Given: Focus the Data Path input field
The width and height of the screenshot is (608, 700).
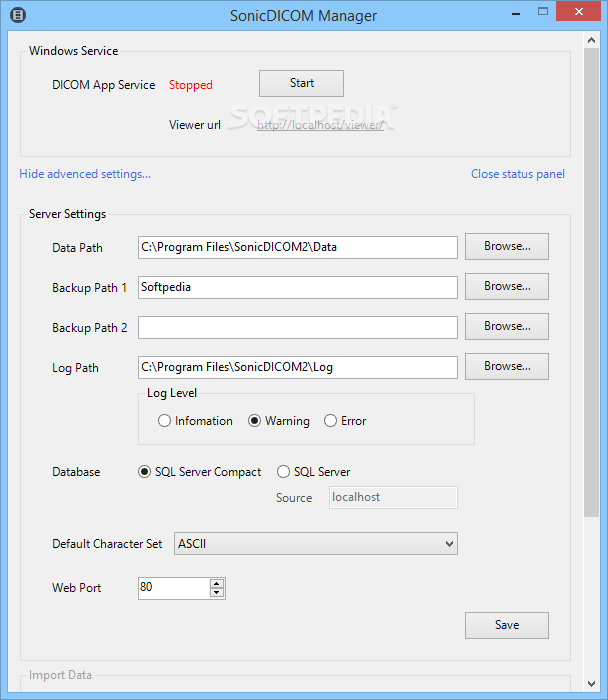Looking at the screenshot, I should [x=298, y=247].
